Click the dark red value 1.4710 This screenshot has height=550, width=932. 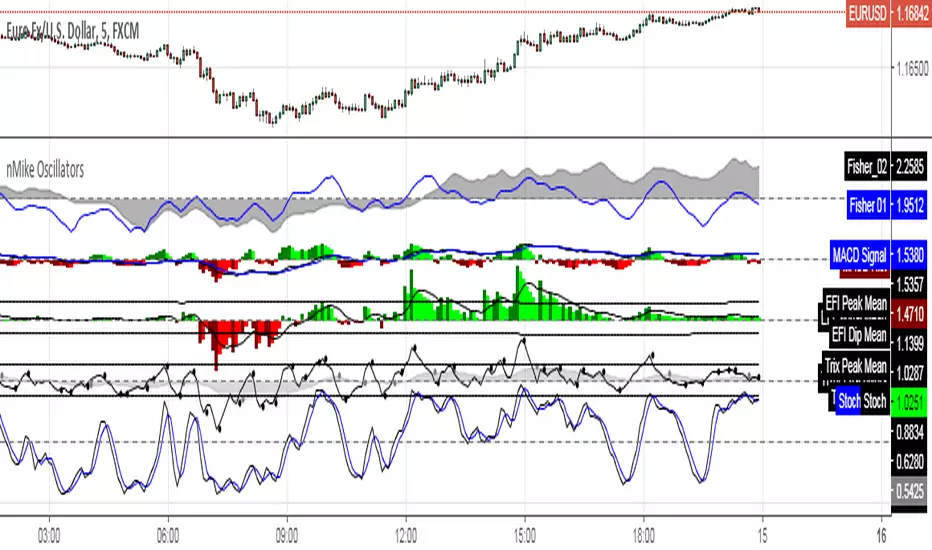(x=909, y=313)
